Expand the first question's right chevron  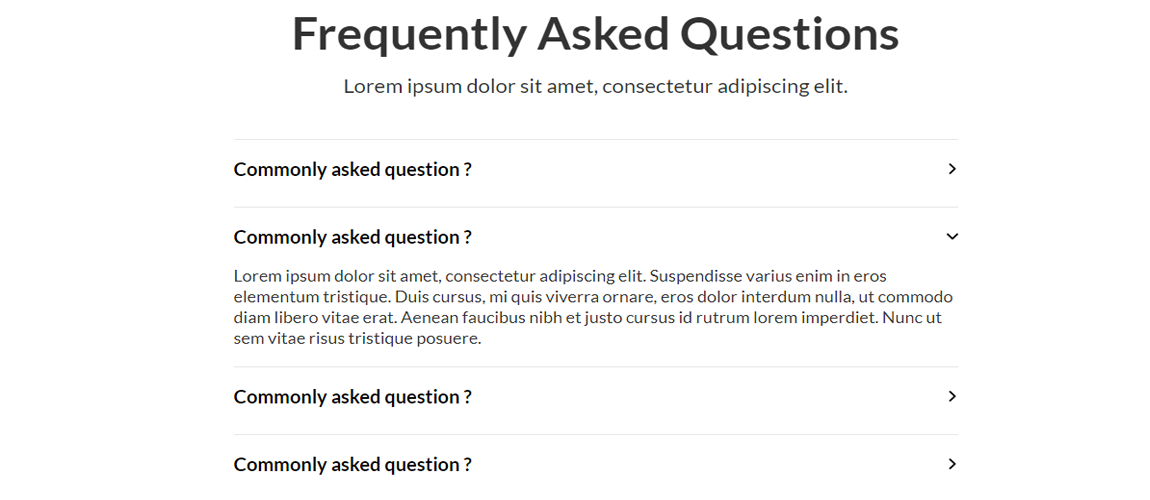coord(952,169)
